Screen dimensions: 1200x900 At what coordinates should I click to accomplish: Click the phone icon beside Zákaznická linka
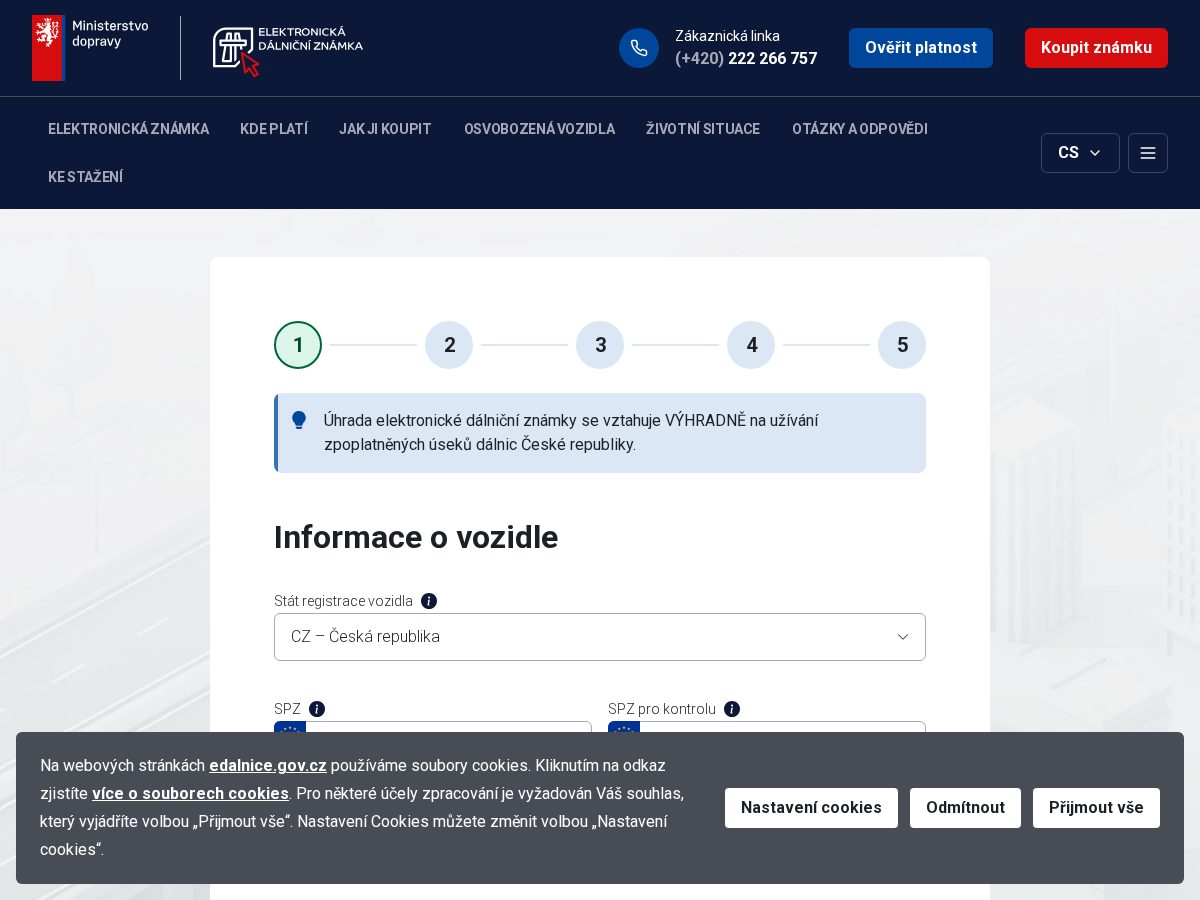639,48
